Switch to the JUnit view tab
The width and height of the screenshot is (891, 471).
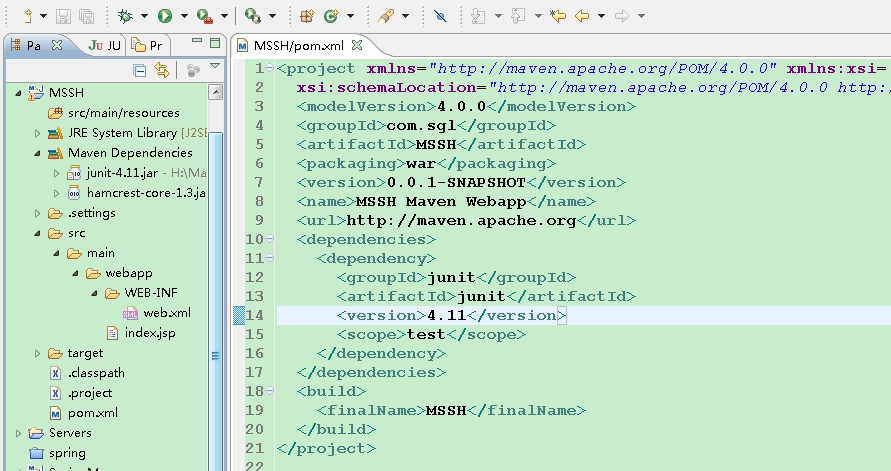tap(105, 45)
